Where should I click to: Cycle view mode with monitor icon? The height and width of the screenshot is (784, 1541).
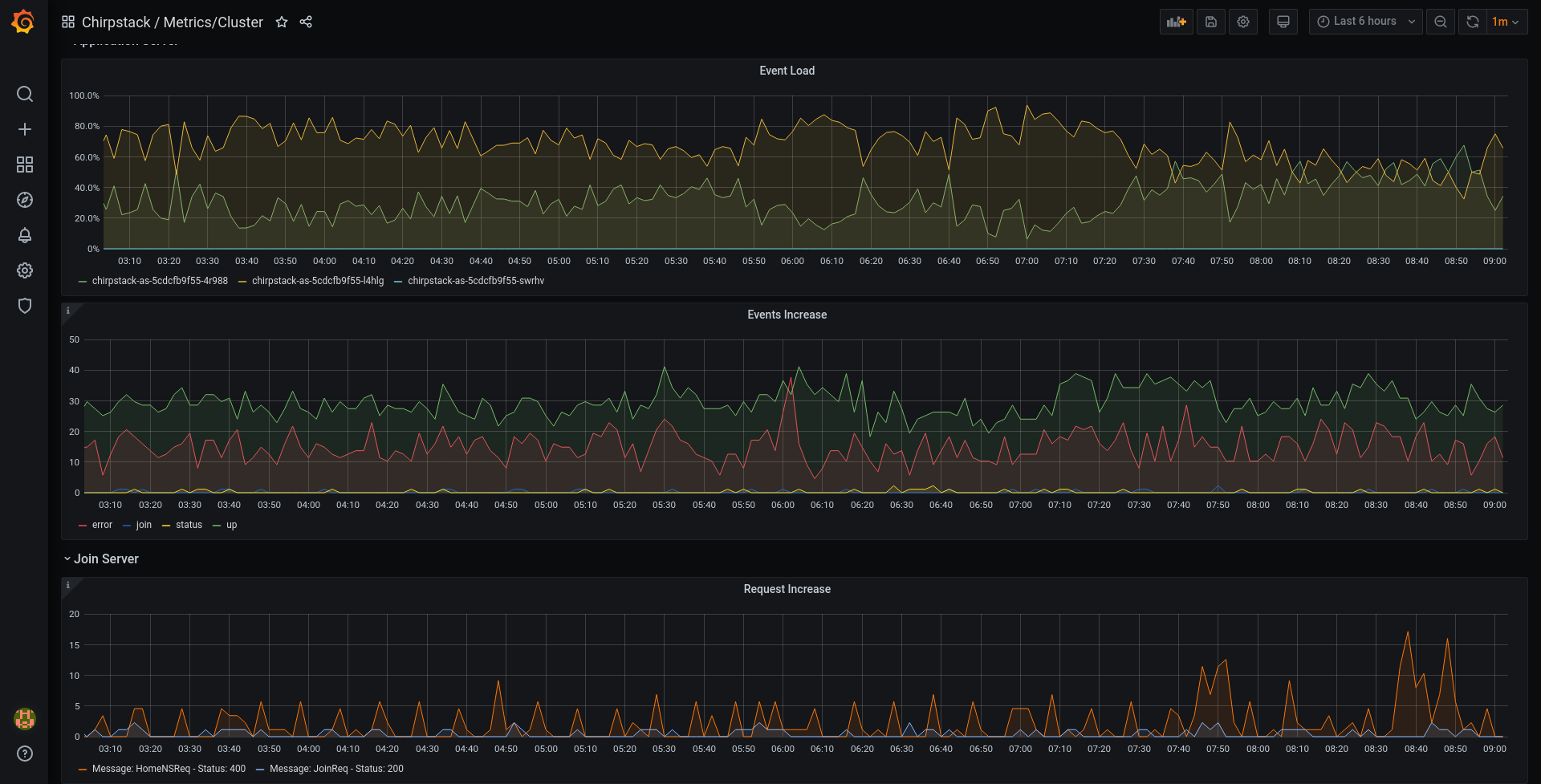(x=1283, y=22)
